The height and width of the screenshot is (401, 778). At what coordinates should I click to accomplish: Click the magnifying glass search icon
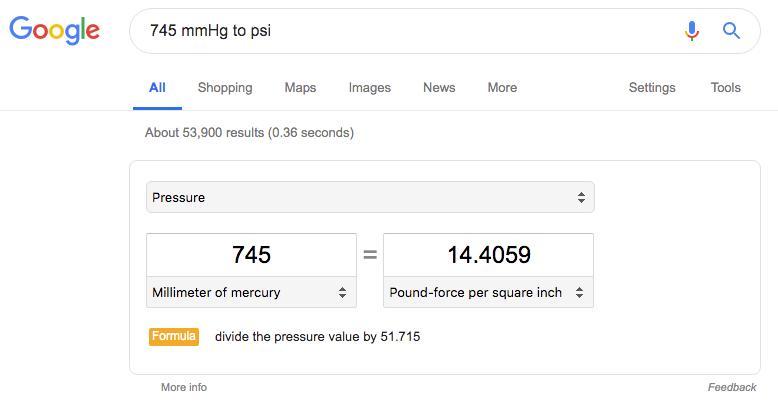[x=731, y=31]
